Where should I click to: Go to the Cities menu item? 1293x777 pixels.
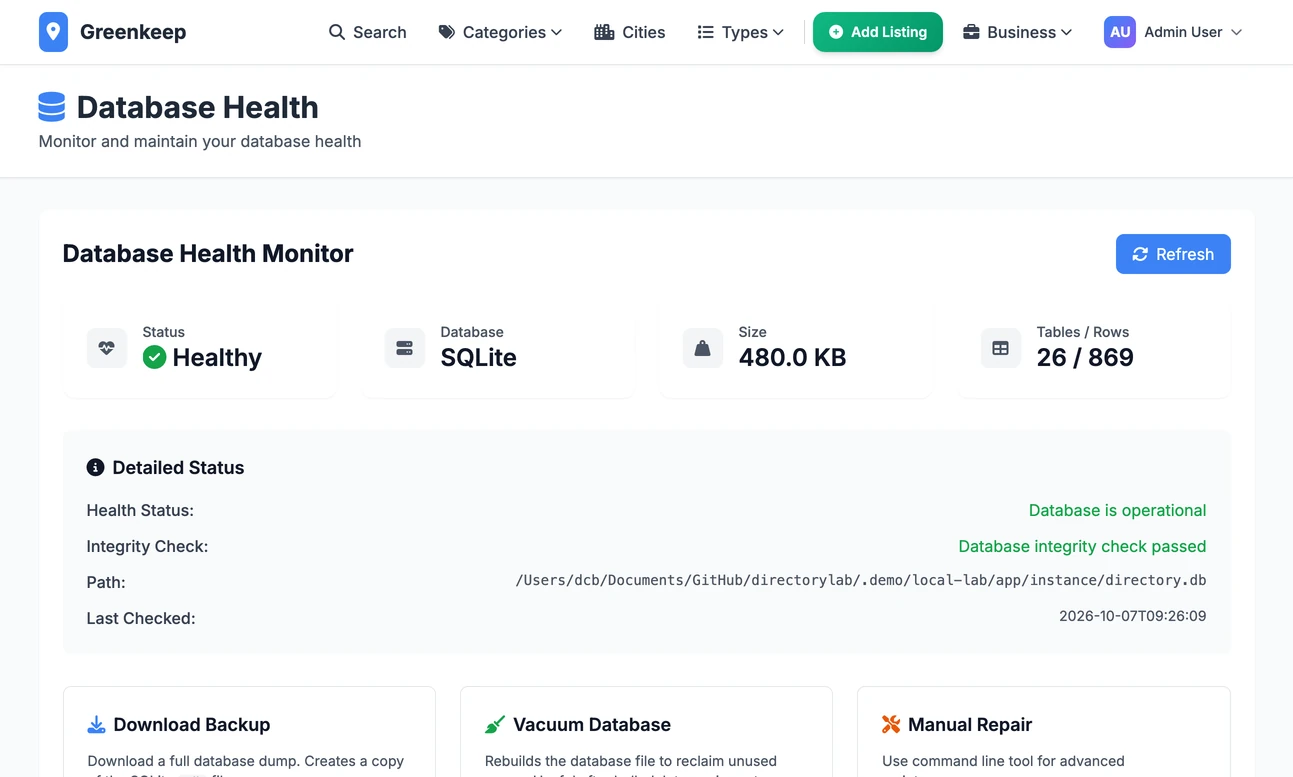[x=630, y=32]
